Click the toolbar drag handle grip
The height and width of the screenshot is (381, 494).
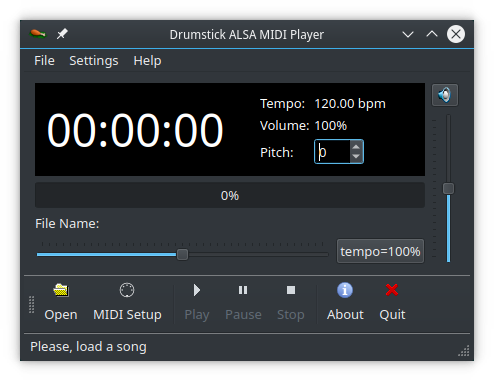(x=32, y=304)
